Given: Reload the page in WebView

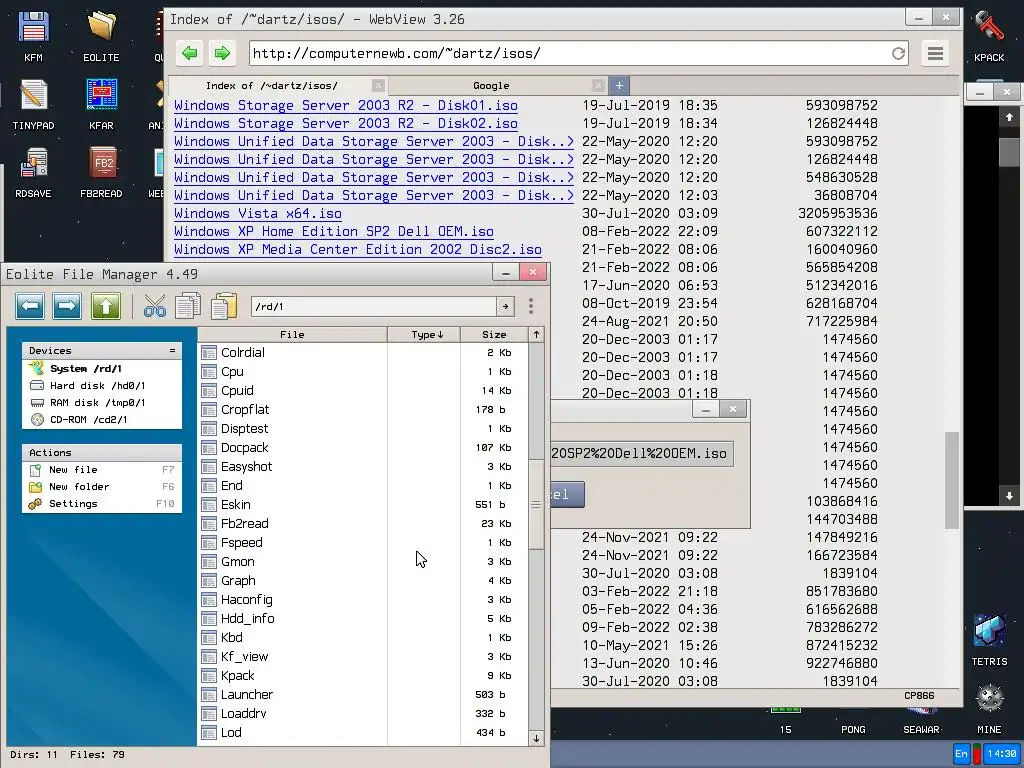Looking at the screenshot, I should tap(899, 54).
